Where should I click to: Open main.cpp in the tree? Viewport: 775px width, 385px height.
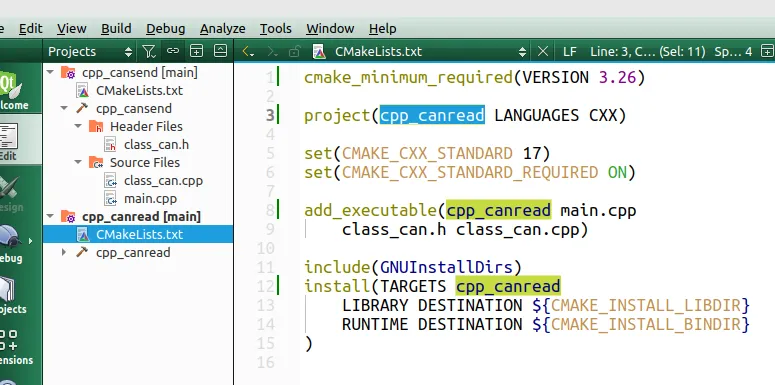tap(150, 199)
